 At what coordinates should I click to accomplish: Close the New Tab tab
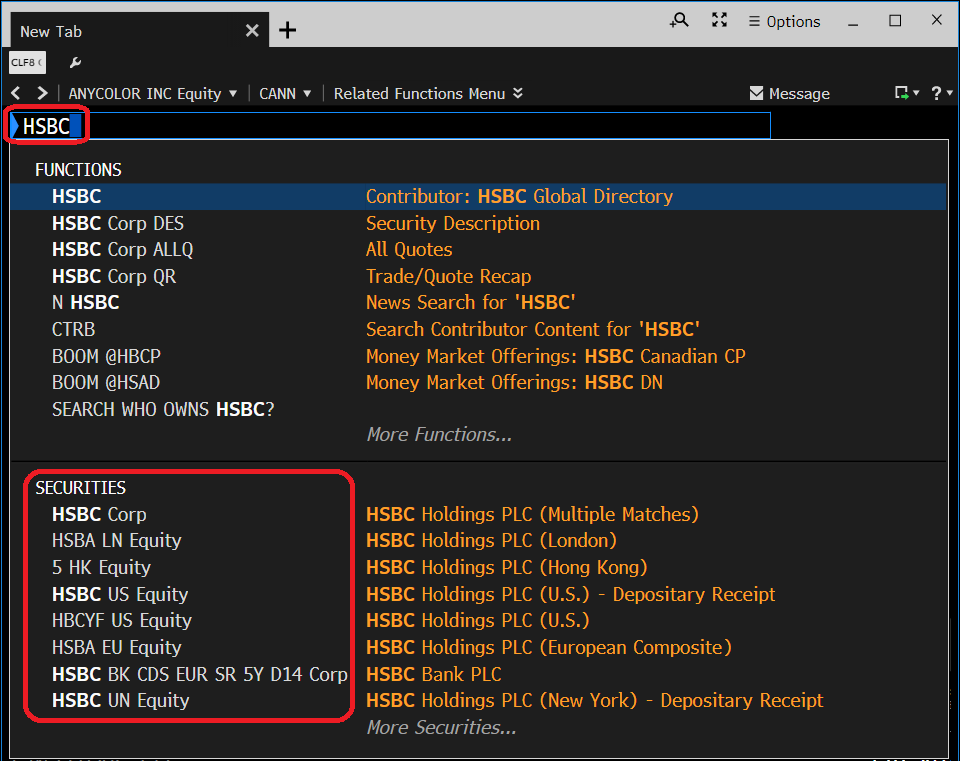[252, 31]
